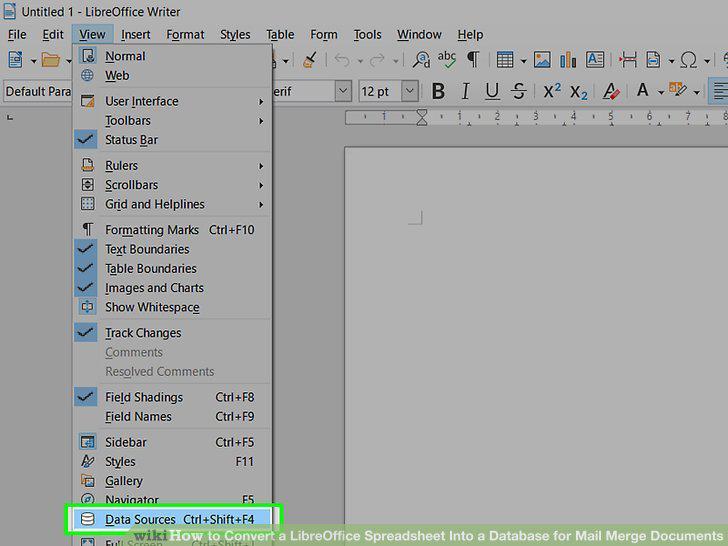Click the Clear Direct Formatting icon
The image size is (728, 546).
(611, 91)
